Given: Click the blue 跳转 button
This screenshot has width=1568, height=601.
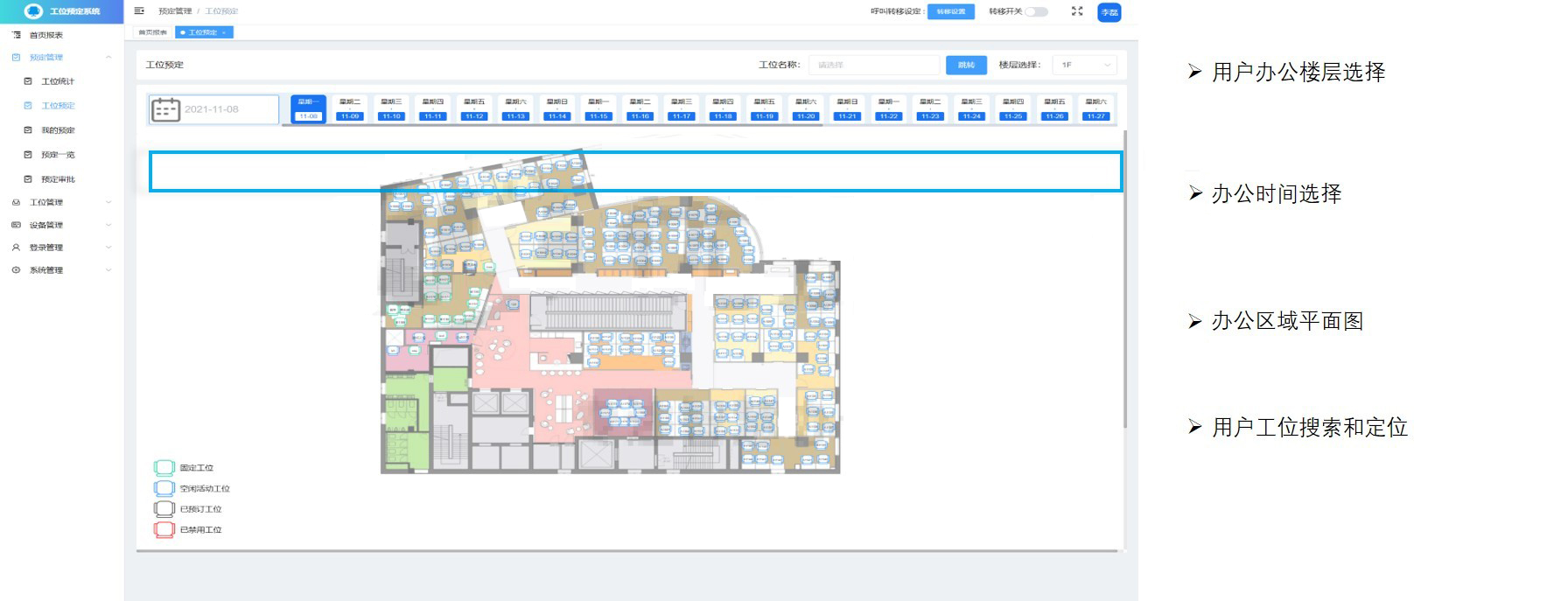Looking at the screenshot, I should pos(966,65).
